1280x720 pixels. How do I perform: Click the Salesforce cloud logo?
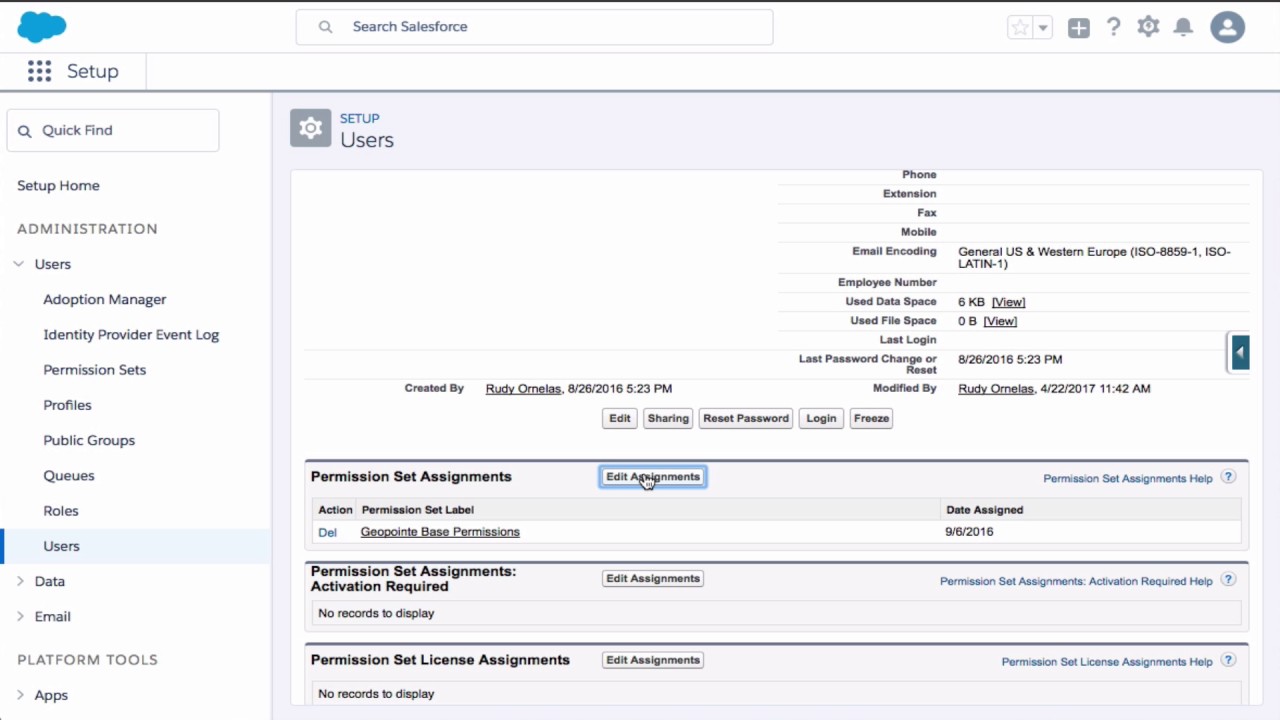[42, 27]
